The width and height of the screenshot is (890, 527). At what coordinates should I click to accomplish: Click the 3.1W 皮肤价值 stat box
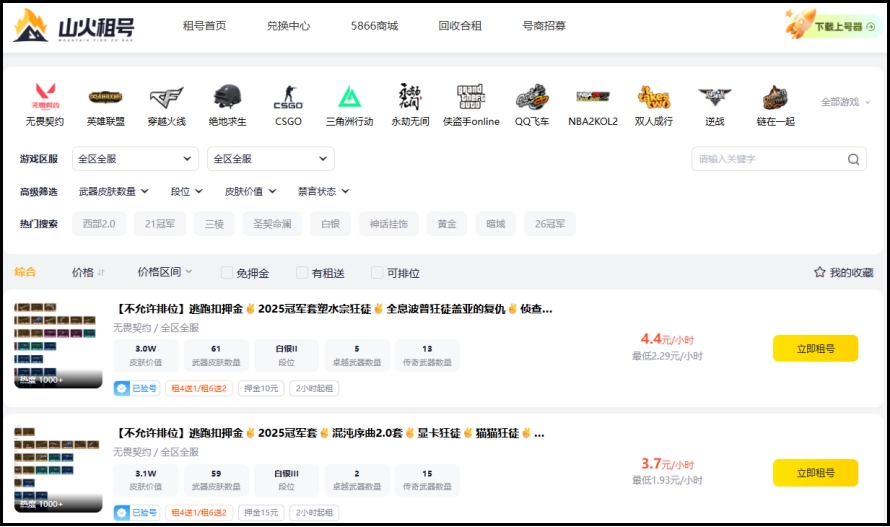click(146, 479)
